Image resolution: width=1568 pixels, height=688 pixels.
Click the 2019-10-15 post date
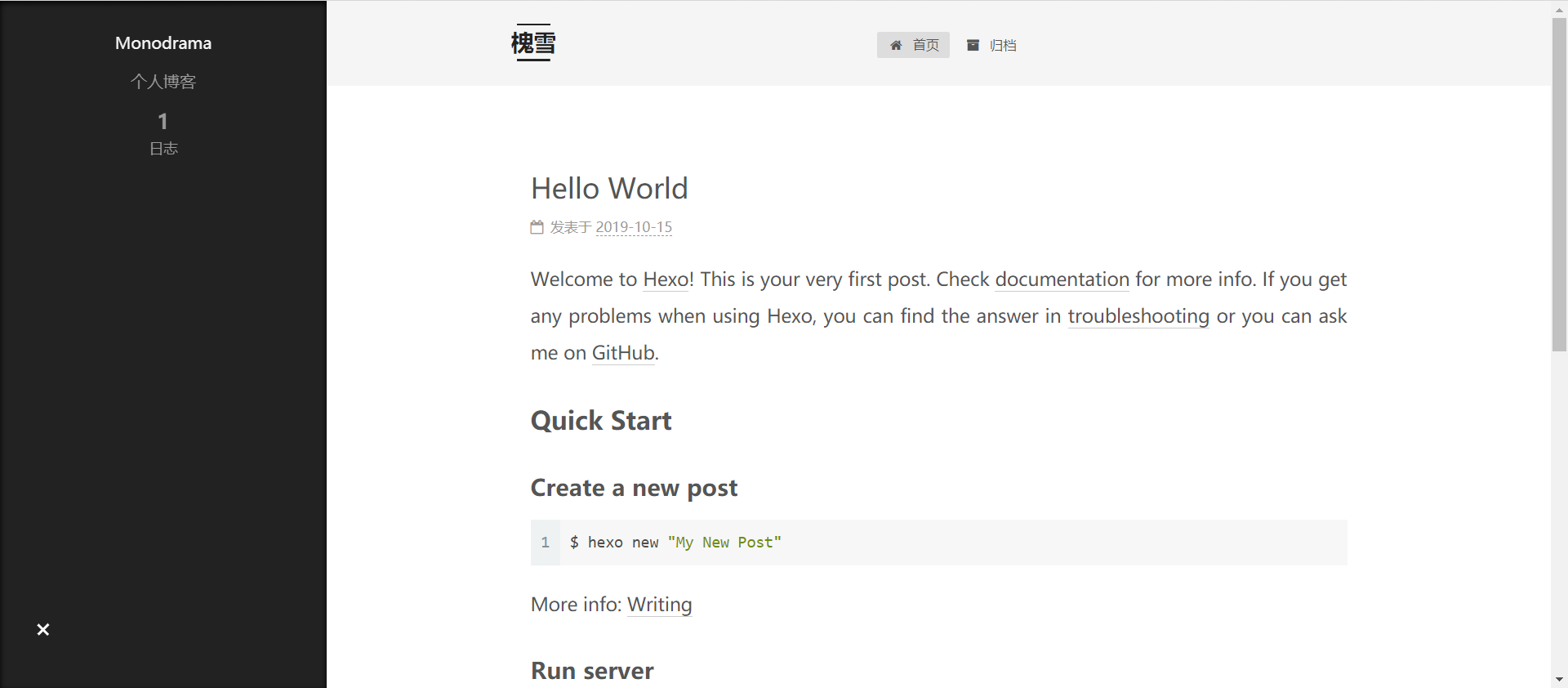[634, 227]
